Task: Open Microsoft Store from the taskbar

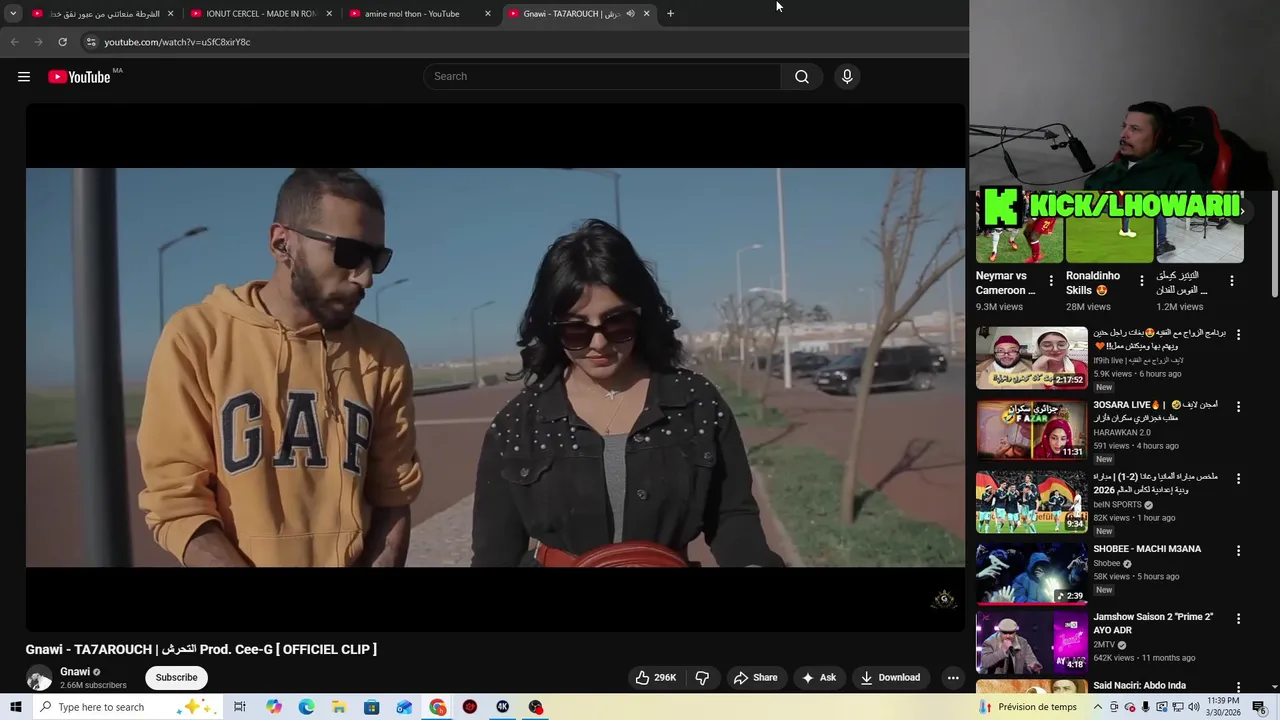Action: (x=372, y=707)
